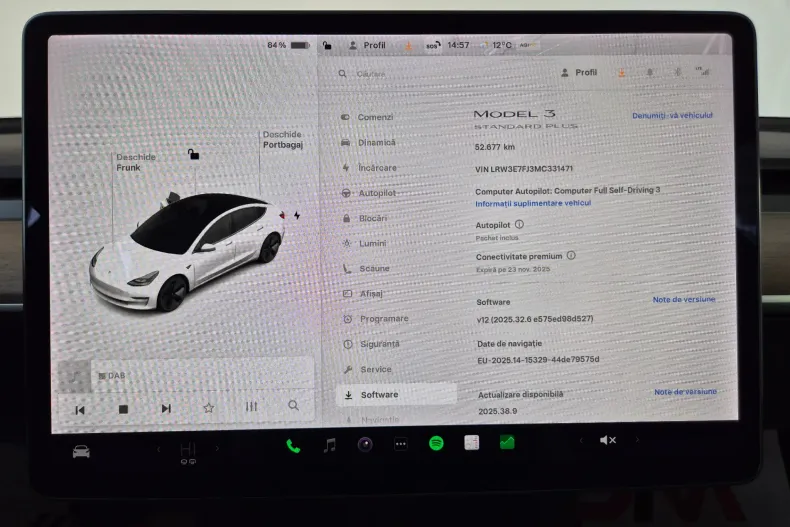The width and height of the screenshot is (790, 527).
Task: Tap info icon beside Conectivitate premium
Action: point(571,255)
